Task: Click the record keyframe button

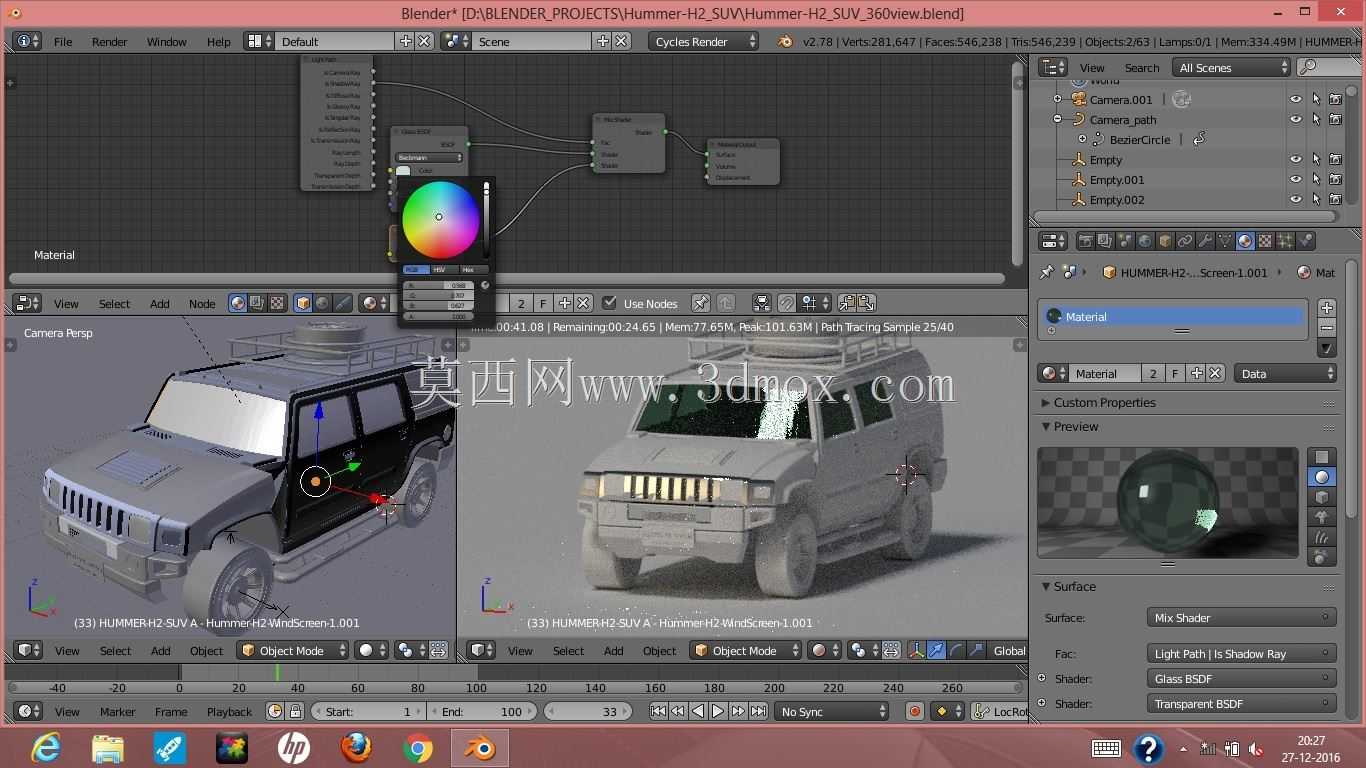Action: pos(914,711)
